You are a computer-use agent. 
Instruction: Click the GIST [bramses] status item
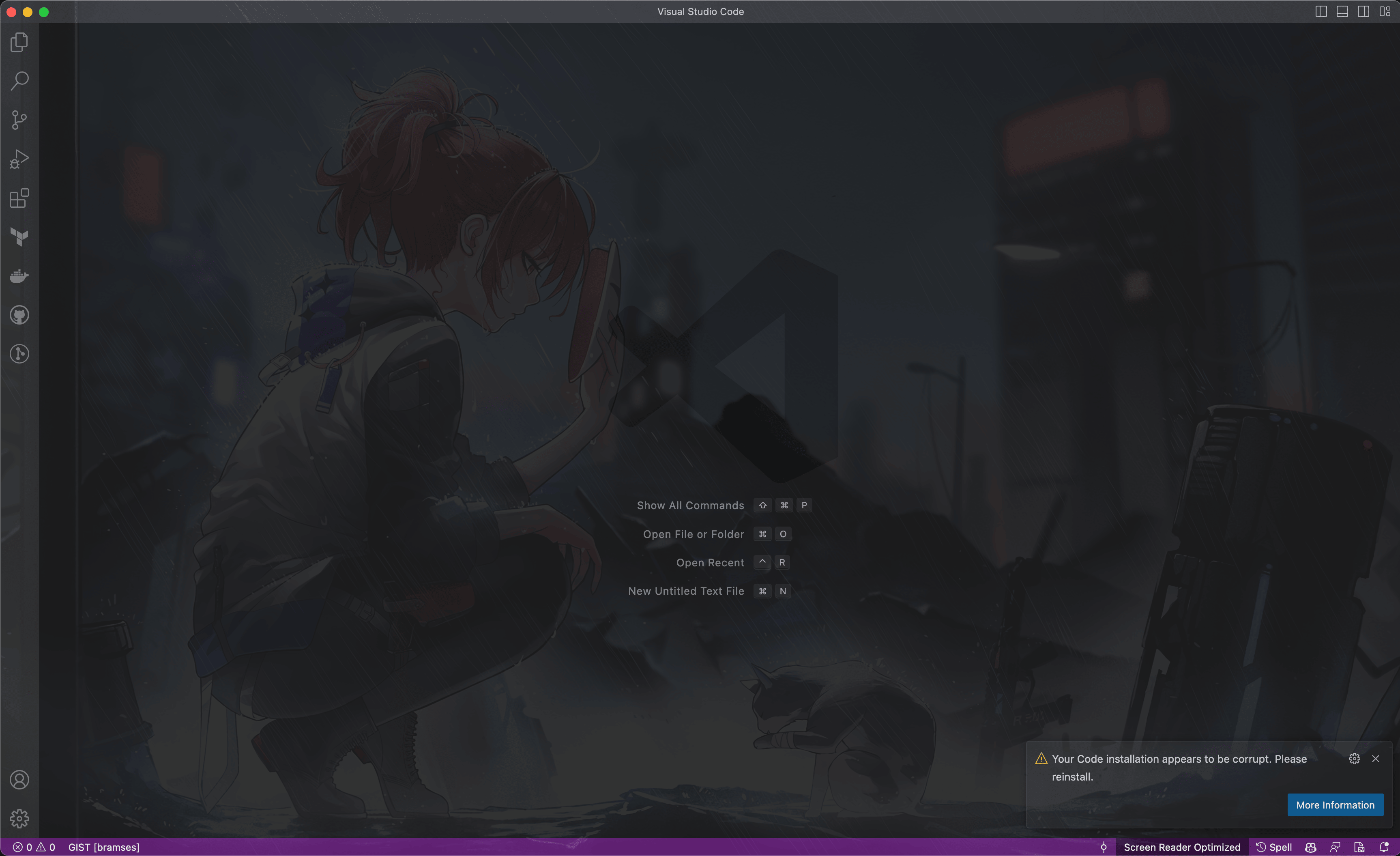click(x=103, y=847)
